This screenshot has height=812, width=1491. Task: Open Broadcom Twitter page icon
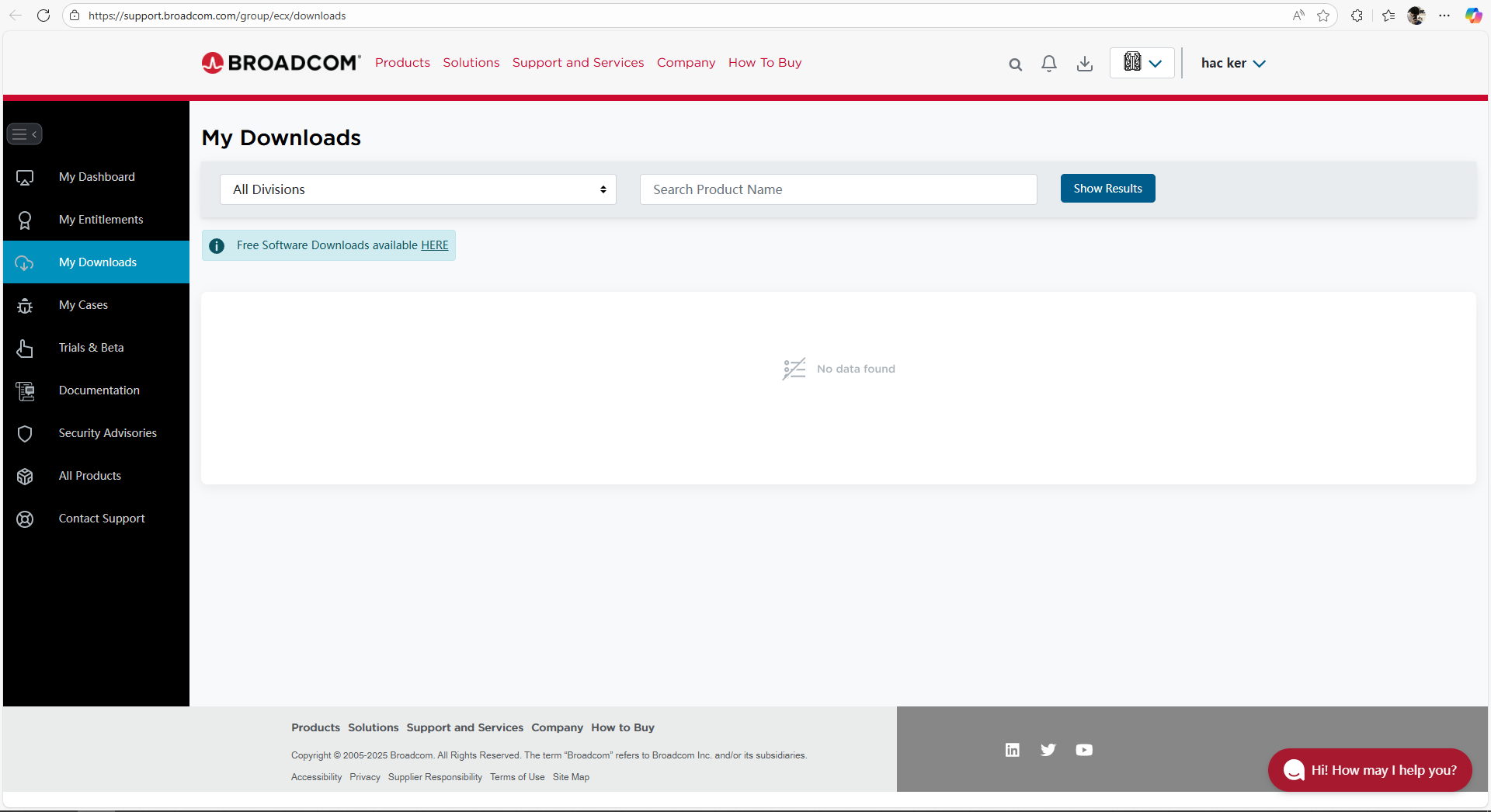pos(1048,750)
